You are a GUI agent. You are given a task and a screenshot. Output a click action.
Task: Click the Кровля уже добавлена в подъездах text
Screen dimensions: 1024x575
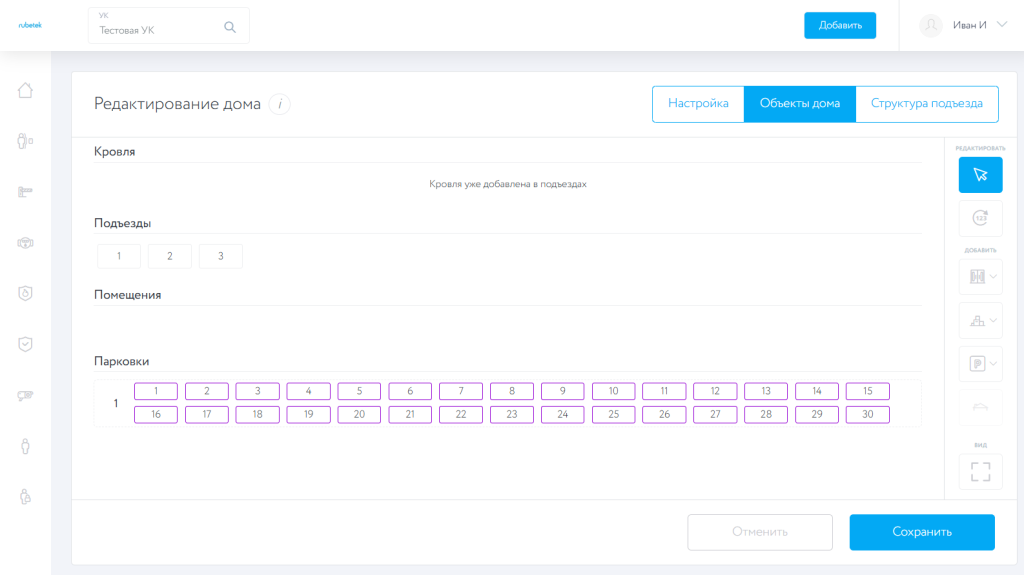coord(507,184)
